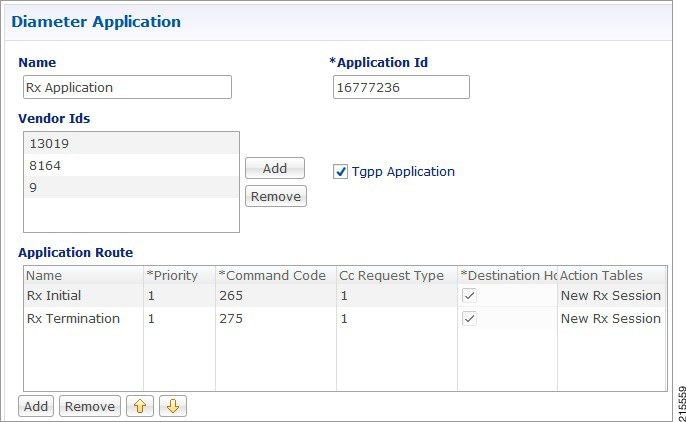This screenshot has height=422, width=686.
Task: Select vendor id 13019 in the list
Action: (131, 143)
